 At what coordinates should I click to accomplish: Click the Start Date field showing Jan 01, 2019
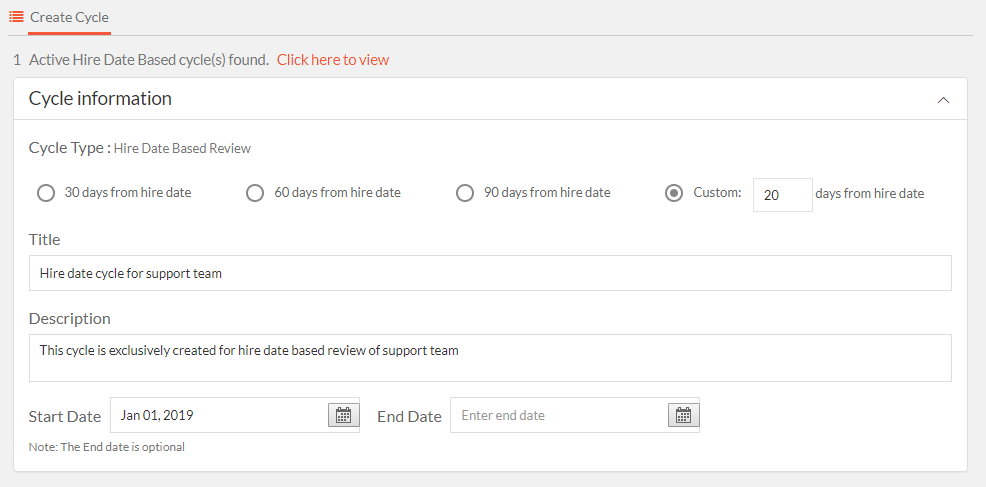(219, 415)
